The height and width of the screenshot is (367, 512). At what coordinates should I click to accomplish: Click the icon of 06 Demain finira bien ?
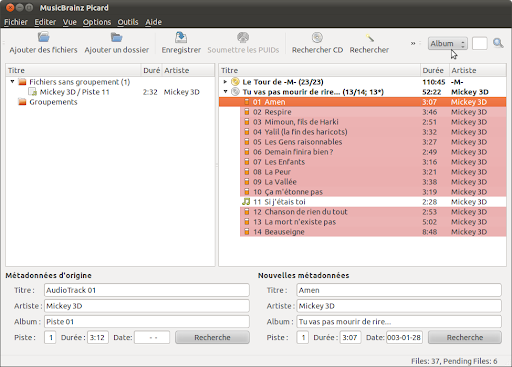[x=247, y=152]
